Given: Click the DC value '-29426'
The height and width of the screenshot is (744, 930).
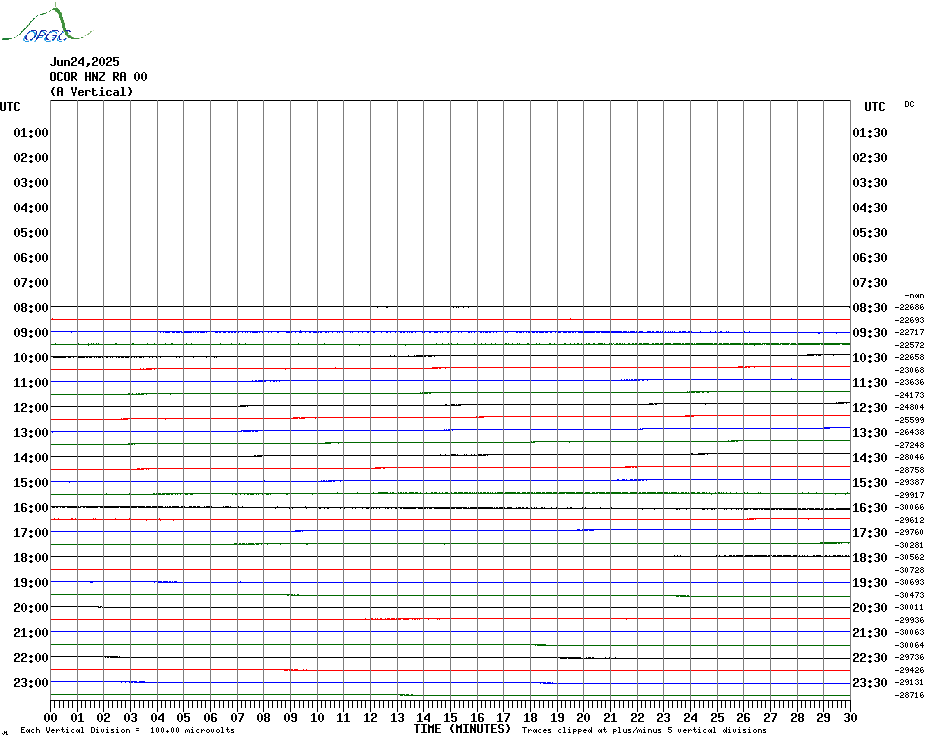Looking at the screenshot, I should tap(909, 670).
